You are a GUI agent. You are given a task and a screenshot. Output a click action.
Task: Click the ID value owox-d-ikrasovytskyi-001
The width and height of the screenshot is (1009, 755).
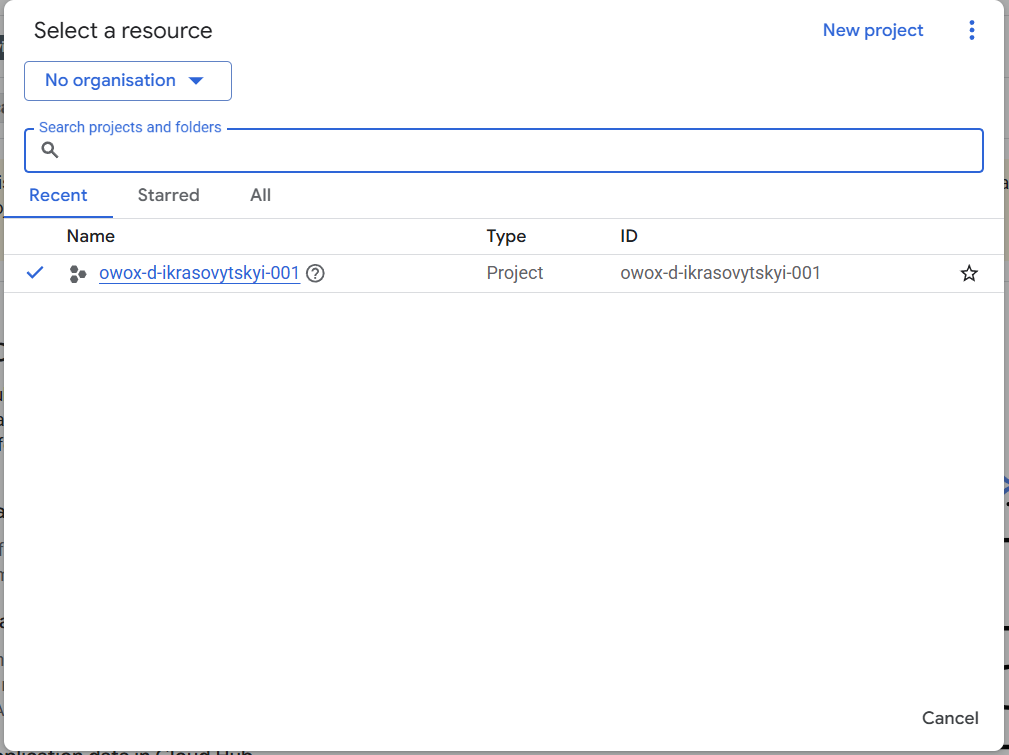[720, 273]
